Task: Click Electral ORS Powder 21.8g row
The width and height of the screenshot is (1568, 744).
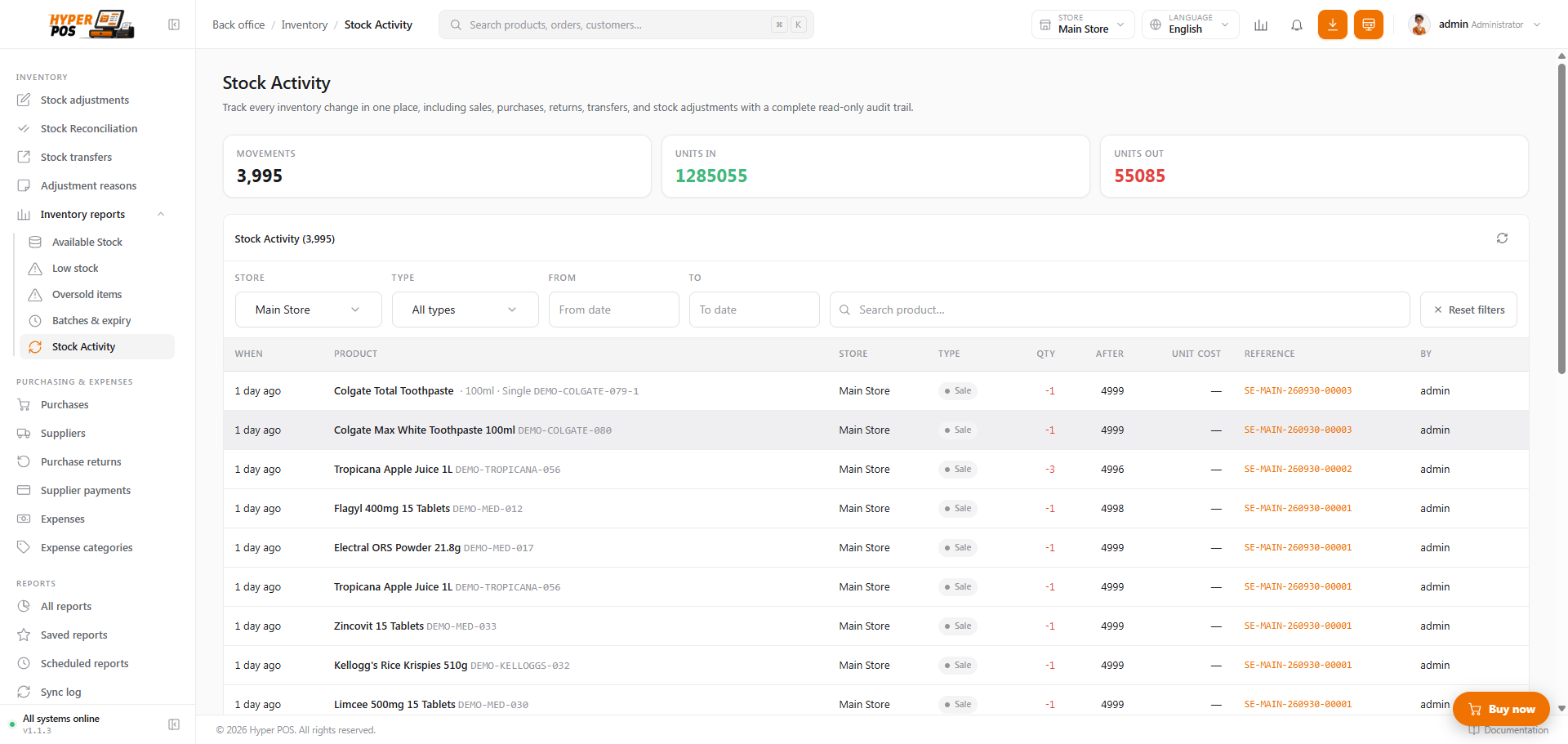Action: click(x=875, y=547)
